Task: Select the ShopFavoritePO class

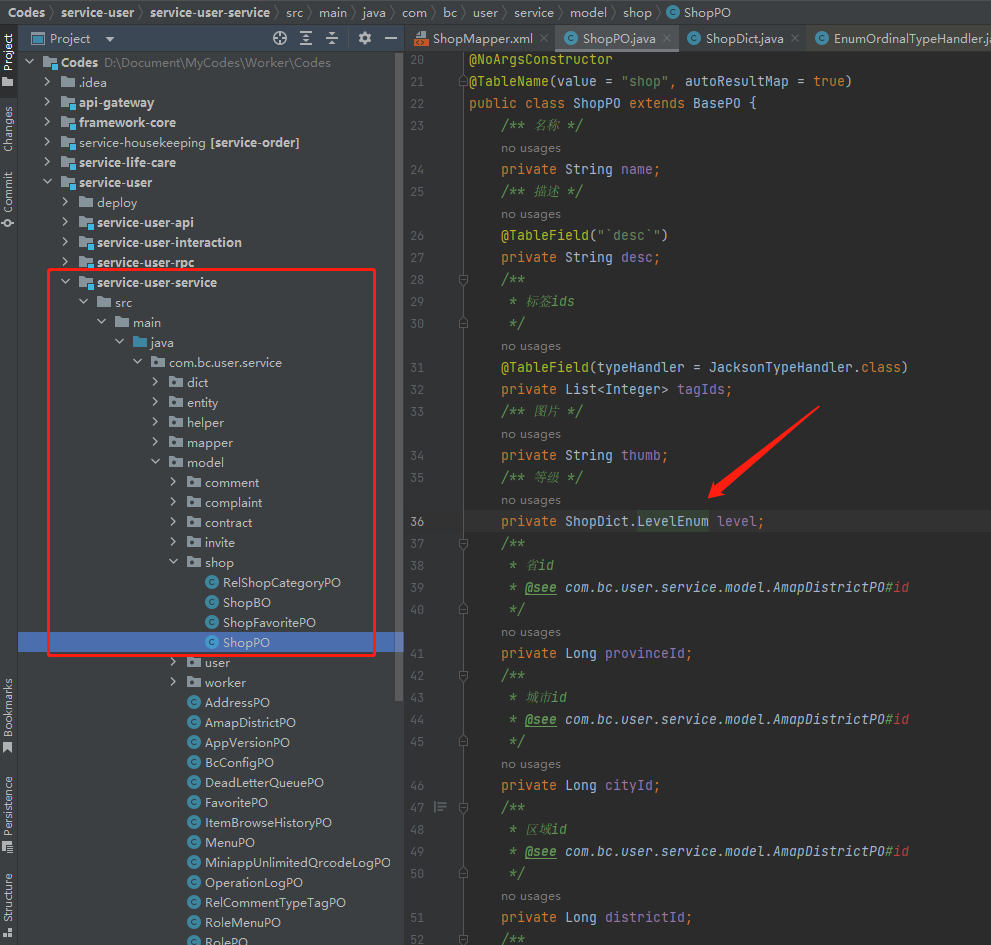Action: [x=269, y=623]
